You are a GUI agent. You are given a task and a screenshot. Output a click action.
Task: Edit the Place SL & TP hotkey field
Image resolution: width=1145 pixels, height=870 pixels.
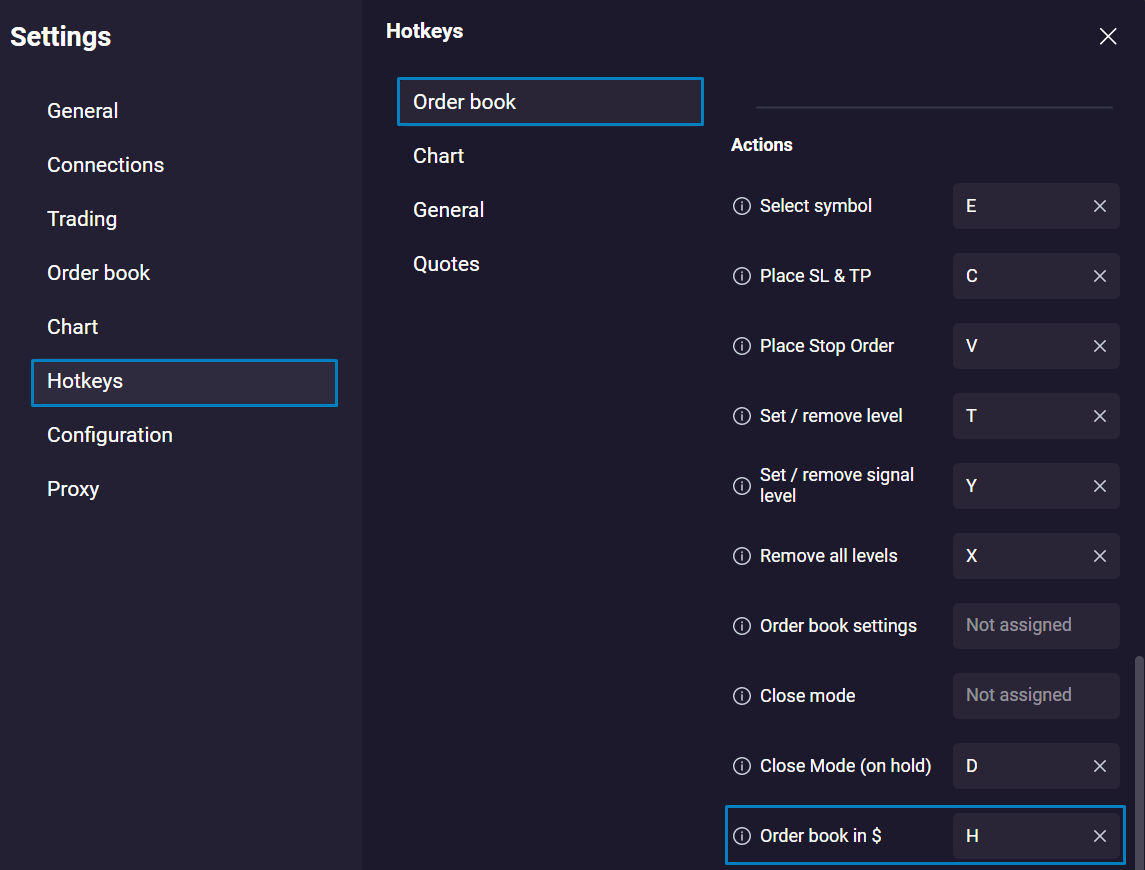pos(1035,276)
